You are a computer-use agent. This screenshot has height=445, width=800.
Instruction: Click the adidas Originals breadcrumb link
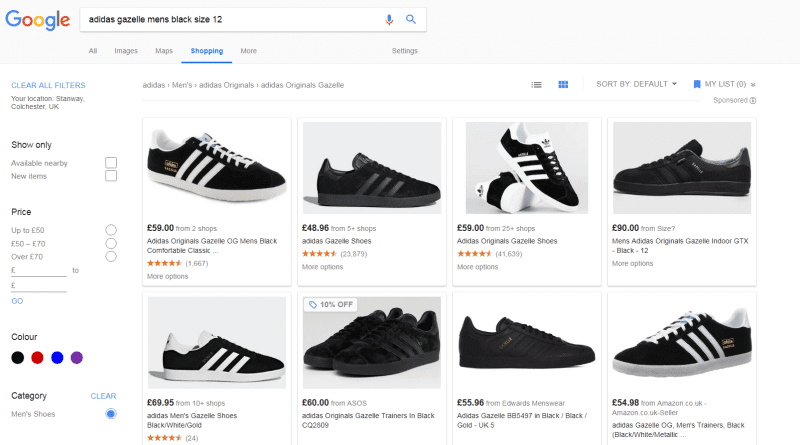pyautogui.click(x=227, y=85)
